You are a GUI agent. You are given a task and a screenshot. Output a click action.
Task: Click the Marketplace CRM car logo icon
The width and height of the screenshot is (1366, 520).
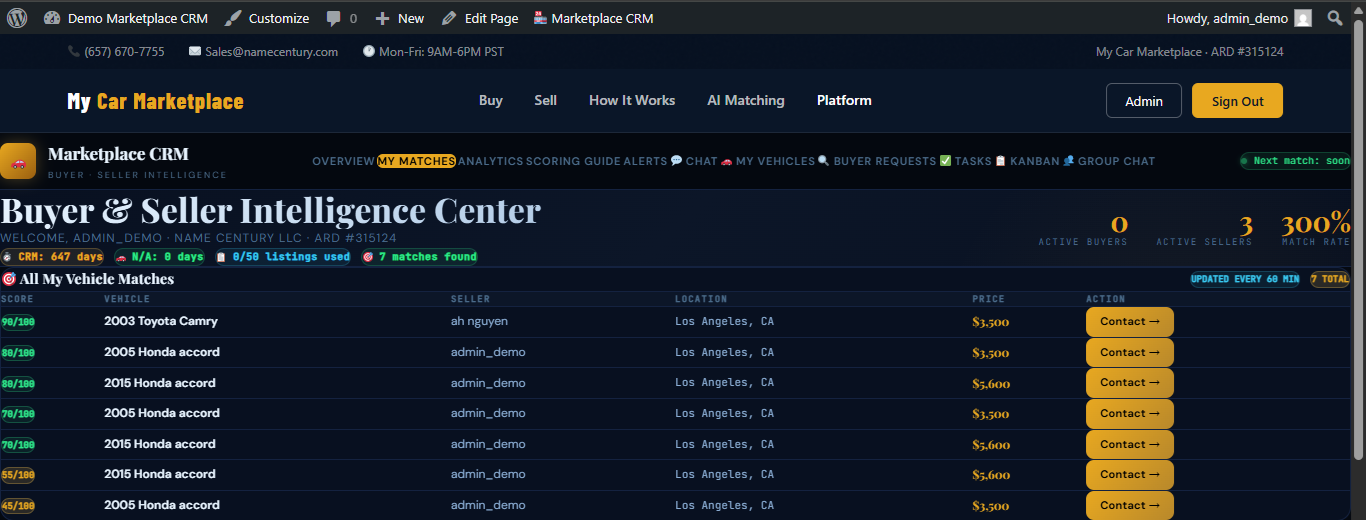tap(18, 161)
